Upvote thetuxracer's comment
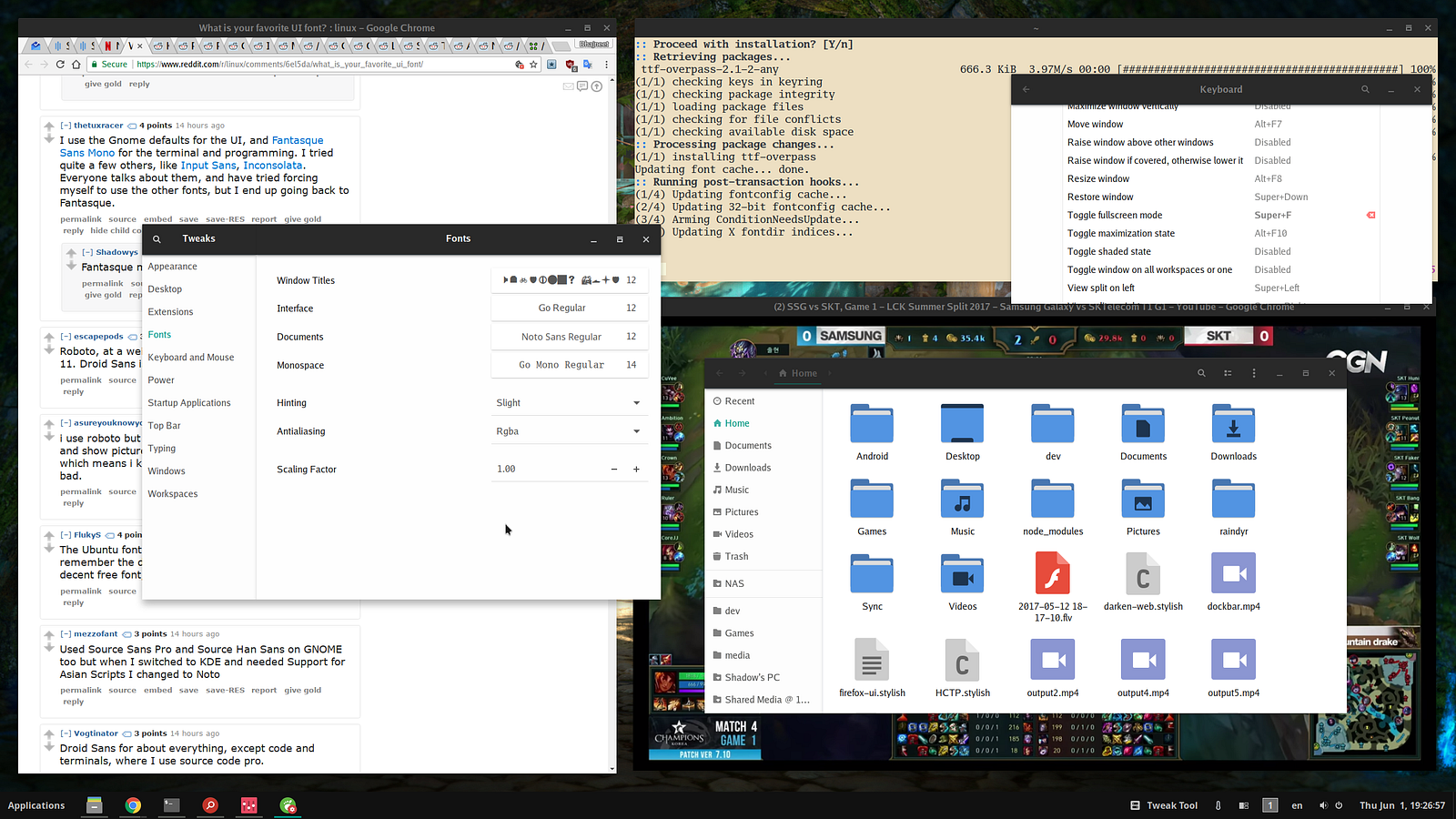 click(x=49, y=126)
